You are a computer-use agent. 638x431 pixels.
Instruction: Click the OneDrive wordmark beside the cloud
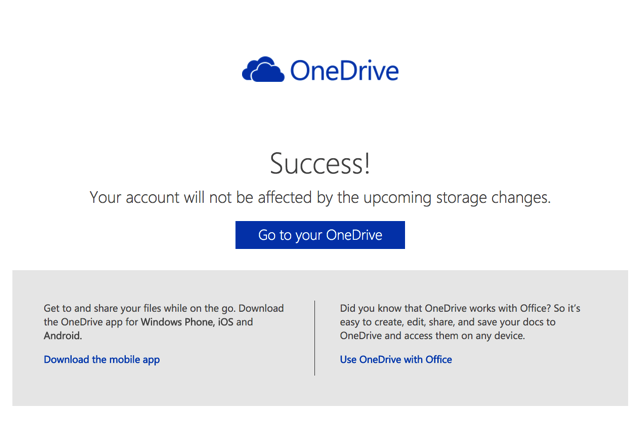(344, 70)
